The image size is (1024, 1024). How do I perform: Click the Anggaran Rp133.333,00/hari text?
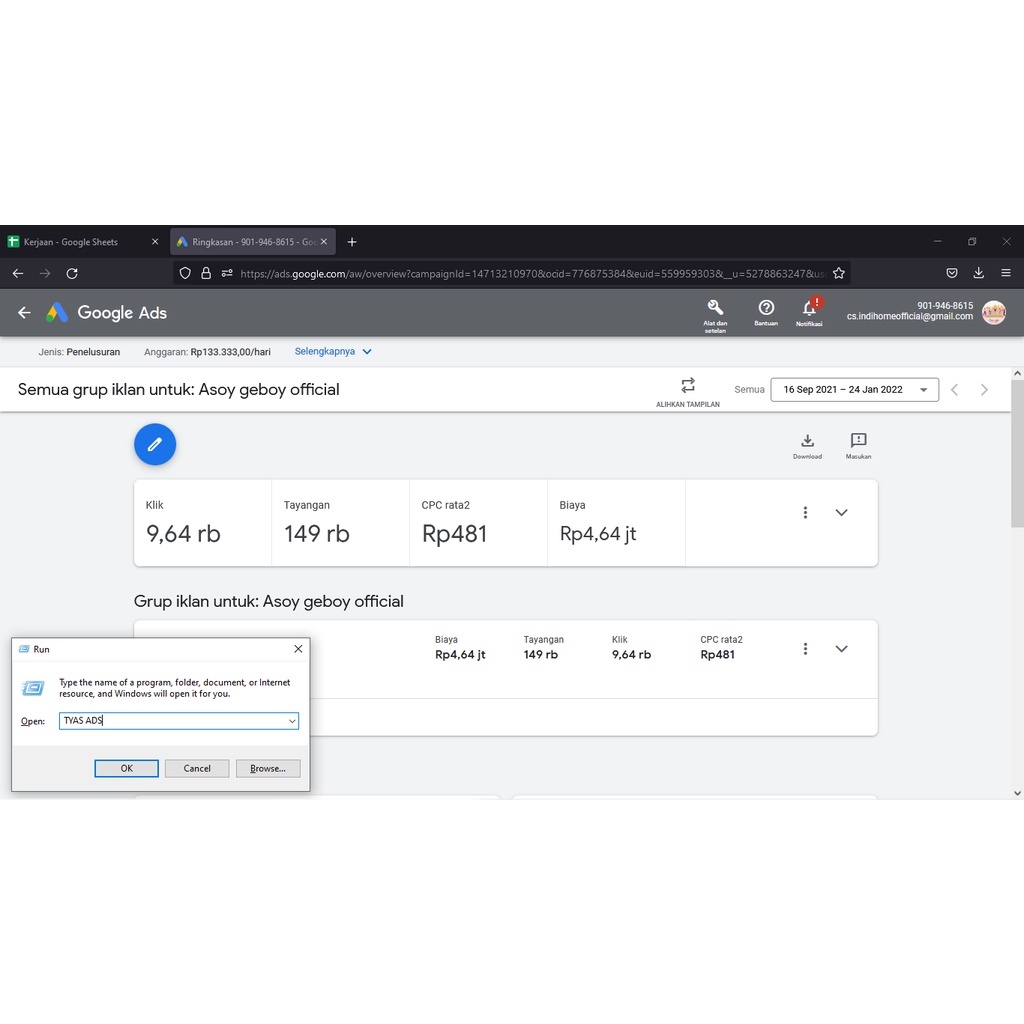point(207,352)
